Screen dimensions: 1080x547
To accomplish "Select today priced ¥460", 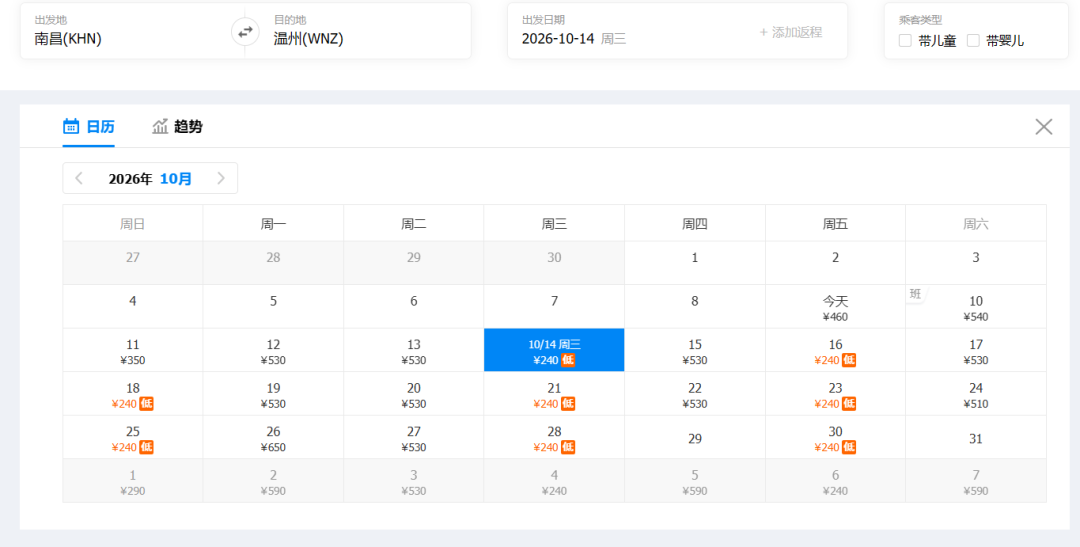I will 835,307.
